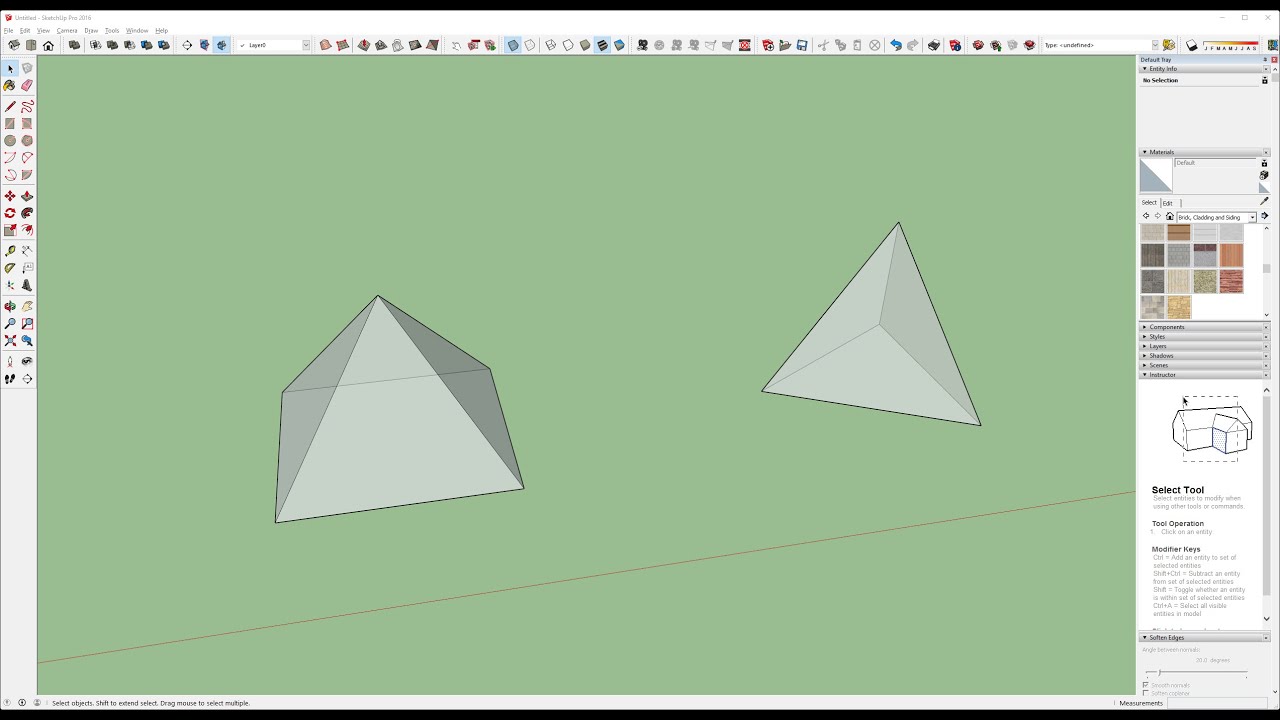Select the Paint Bucket tool
The width and height of the screenshot is (1280, 720).
pos(10,86)
